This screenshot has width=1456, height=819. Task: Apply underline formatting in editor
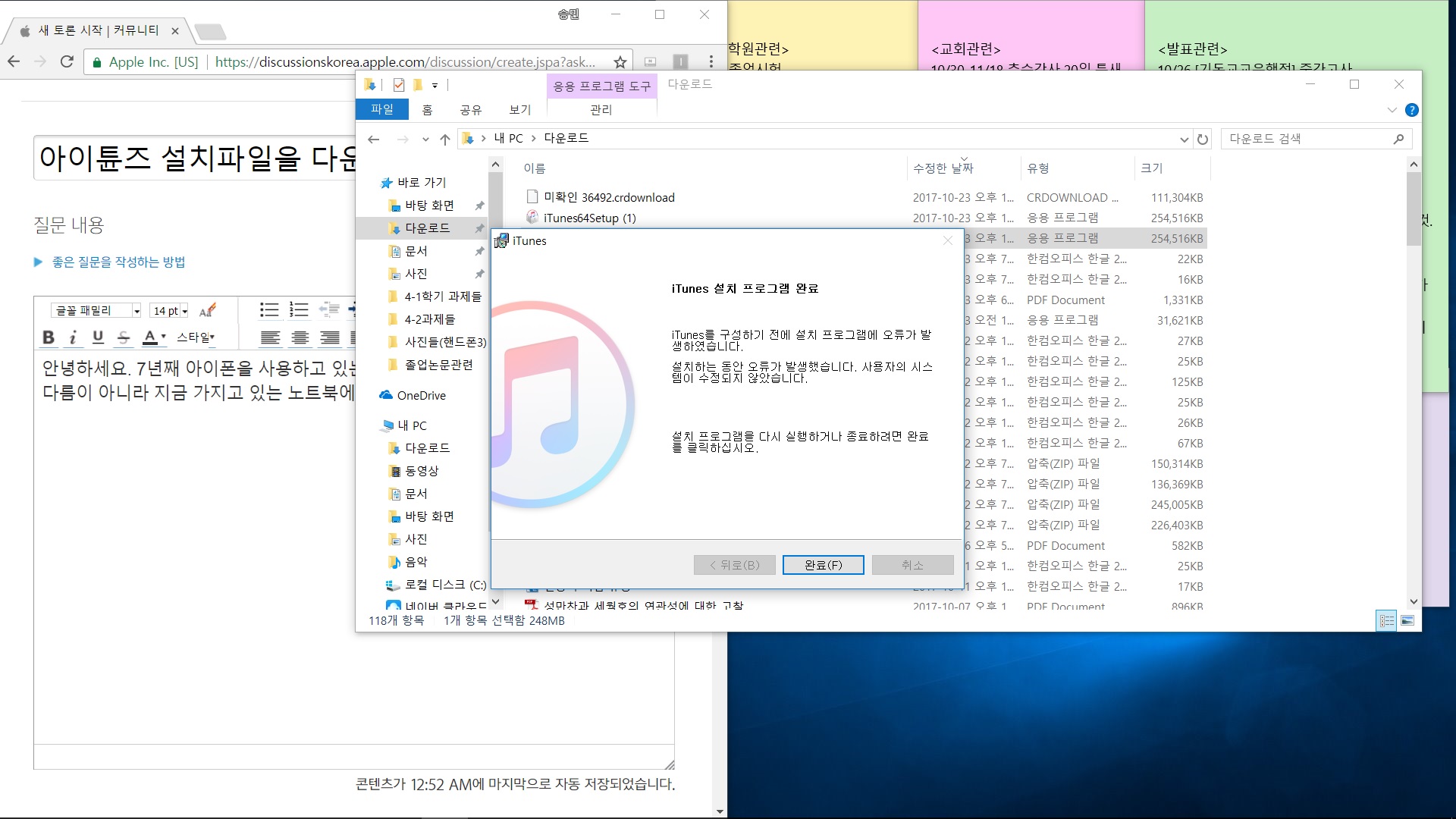(x=98, y=337)
